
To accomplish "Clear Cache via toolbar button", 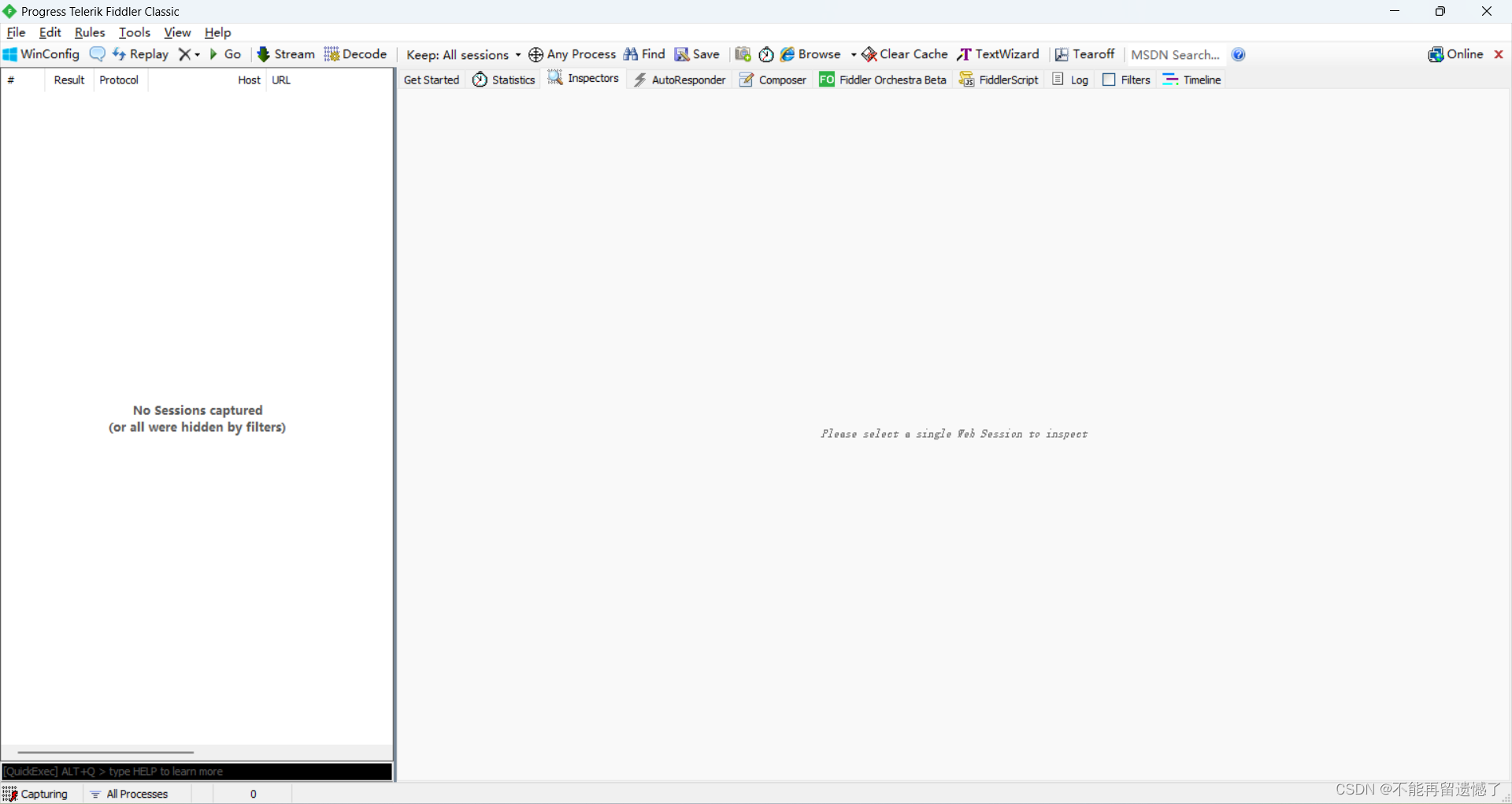I will click(x=905, y=54).
